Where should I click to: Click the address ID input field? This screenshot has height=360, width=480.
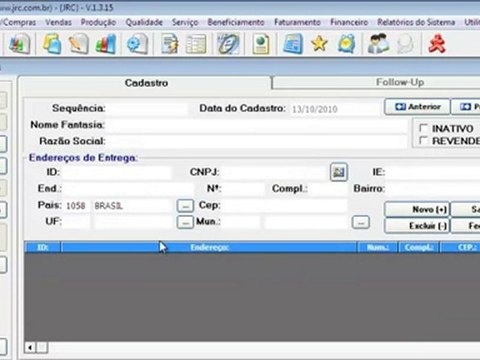(x=116, y=173)
